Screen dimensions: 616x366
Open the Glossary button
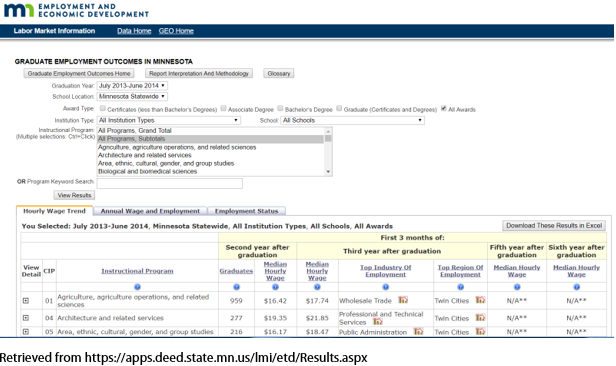click(279, 73)
